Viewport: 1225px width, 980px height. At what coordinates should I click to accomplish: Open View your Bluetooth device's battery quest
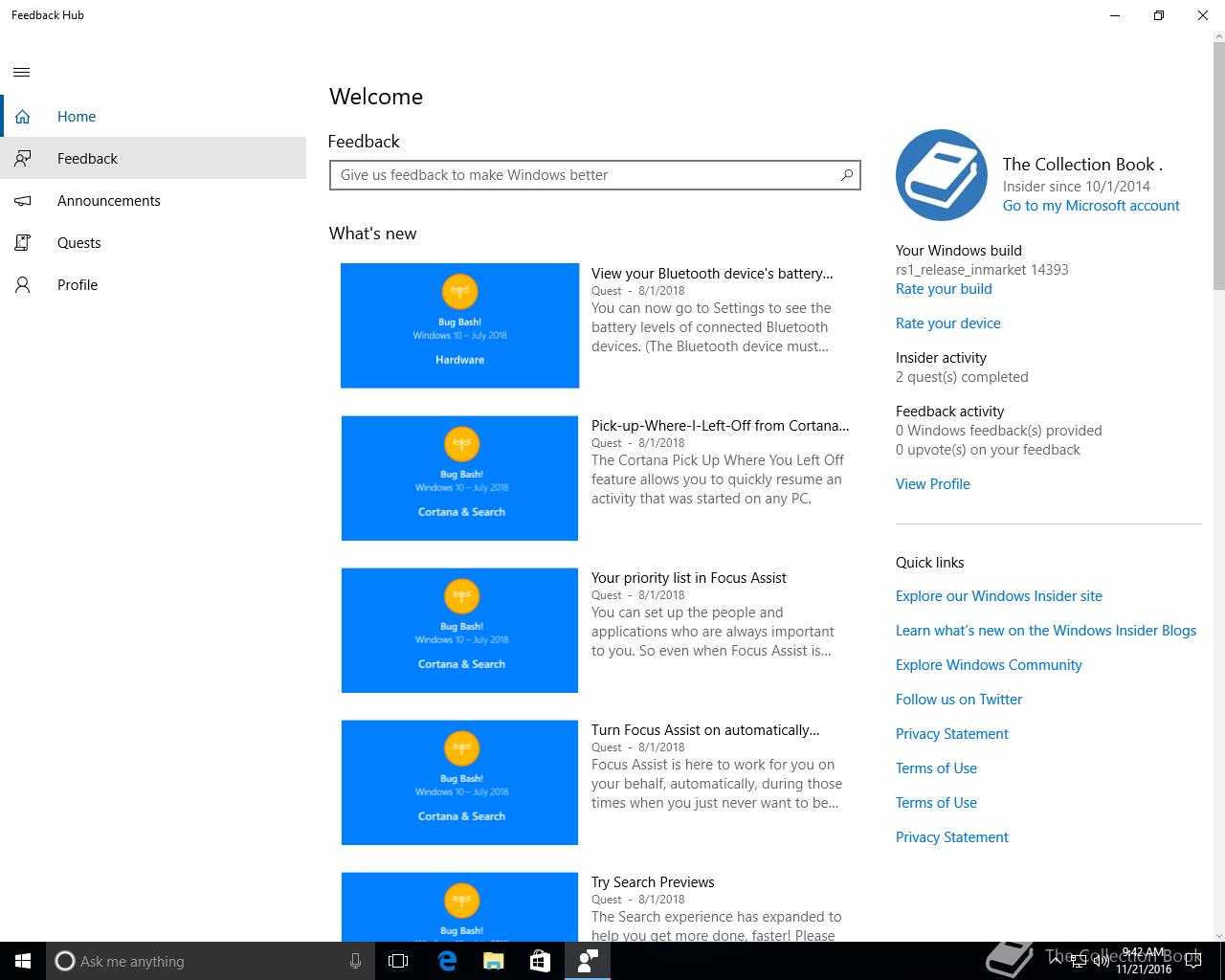pyautogui.click(x=712, y=274)
